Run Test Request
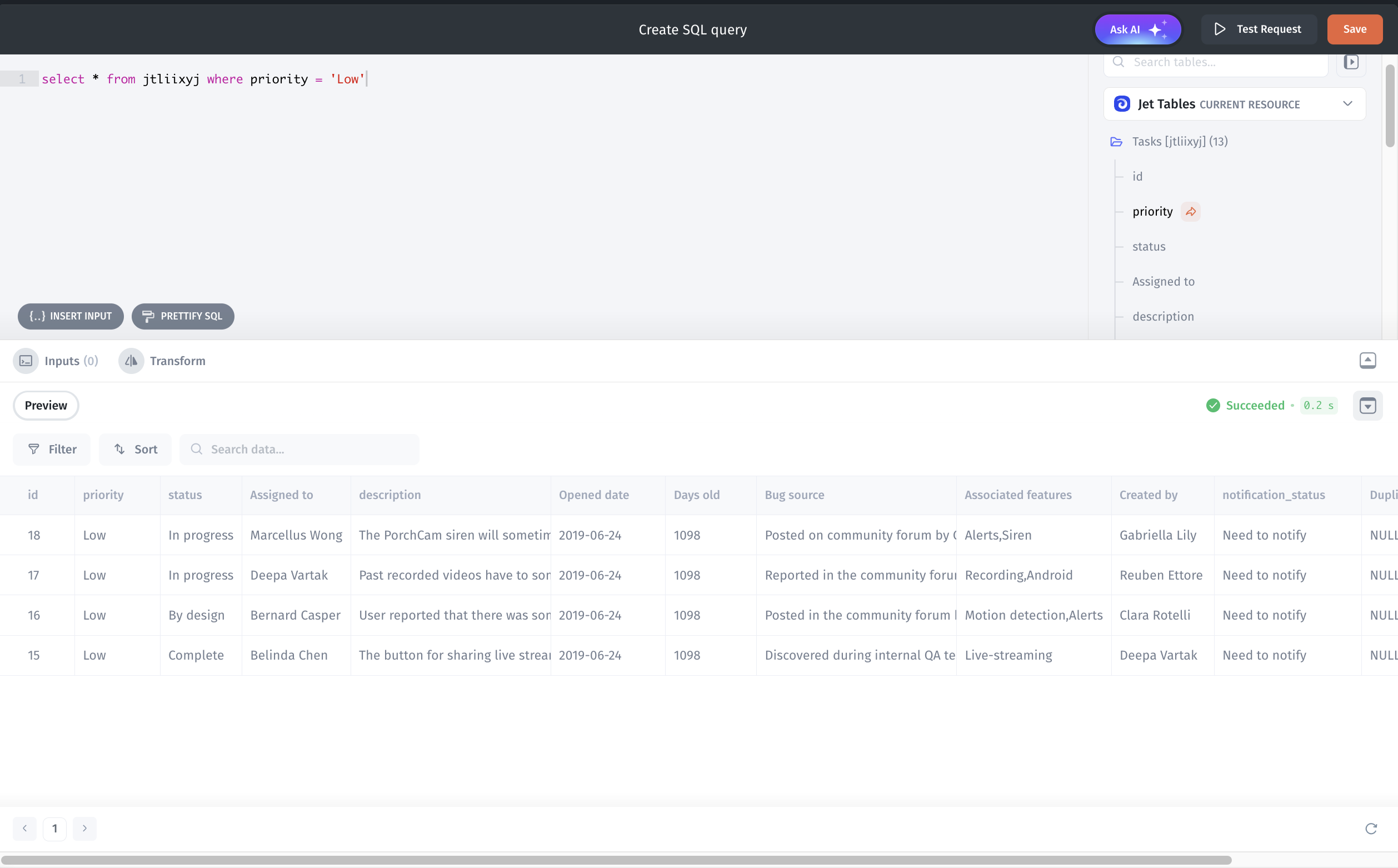 point(1258,29)
